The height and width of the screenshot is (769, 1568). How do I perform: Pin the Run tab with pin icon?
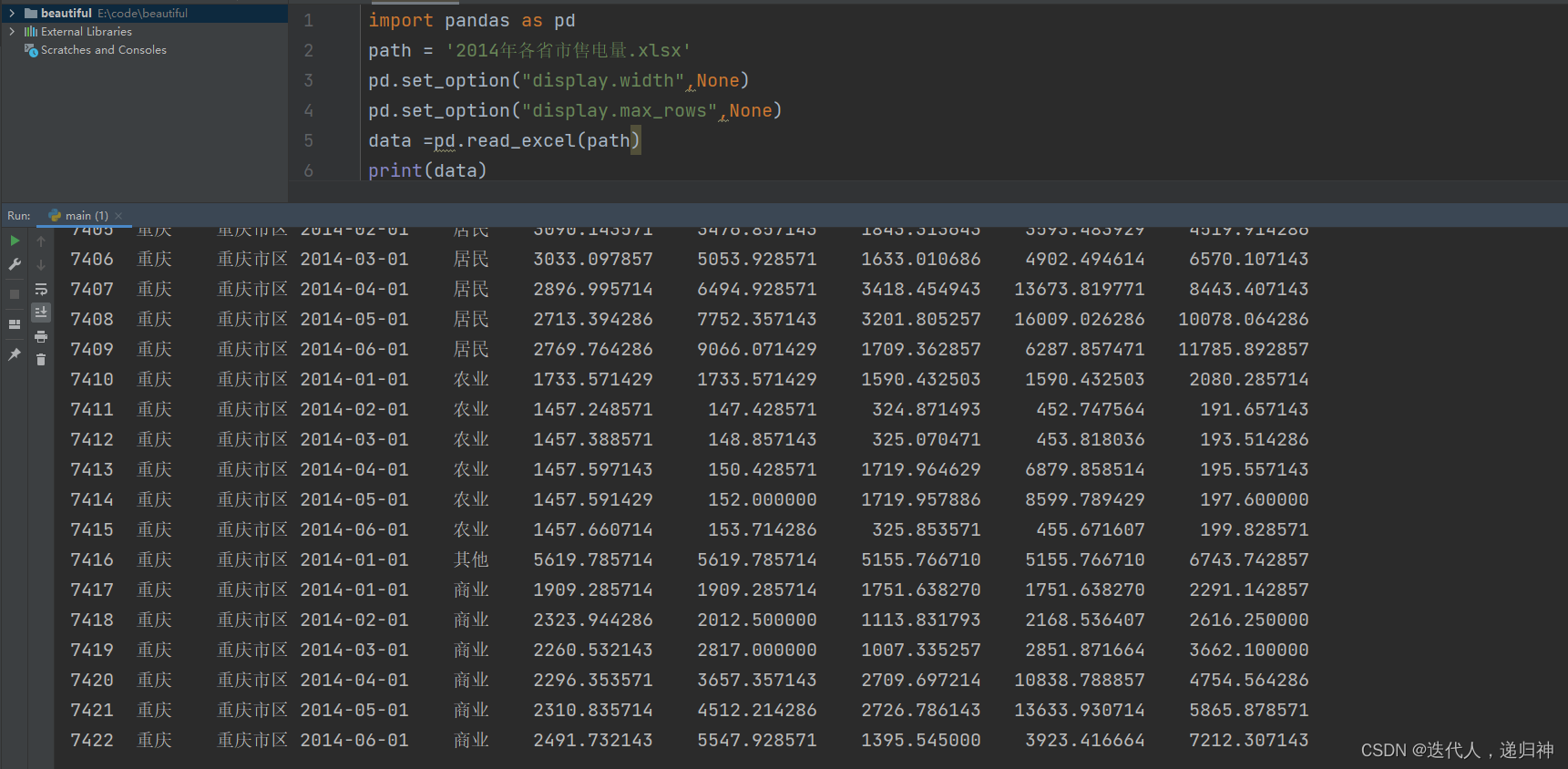(x=15, y=354)
